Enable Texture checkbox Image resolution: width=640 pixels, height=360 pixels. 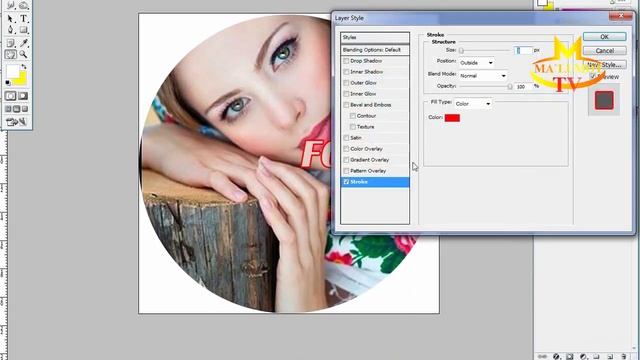click(353, 127)
